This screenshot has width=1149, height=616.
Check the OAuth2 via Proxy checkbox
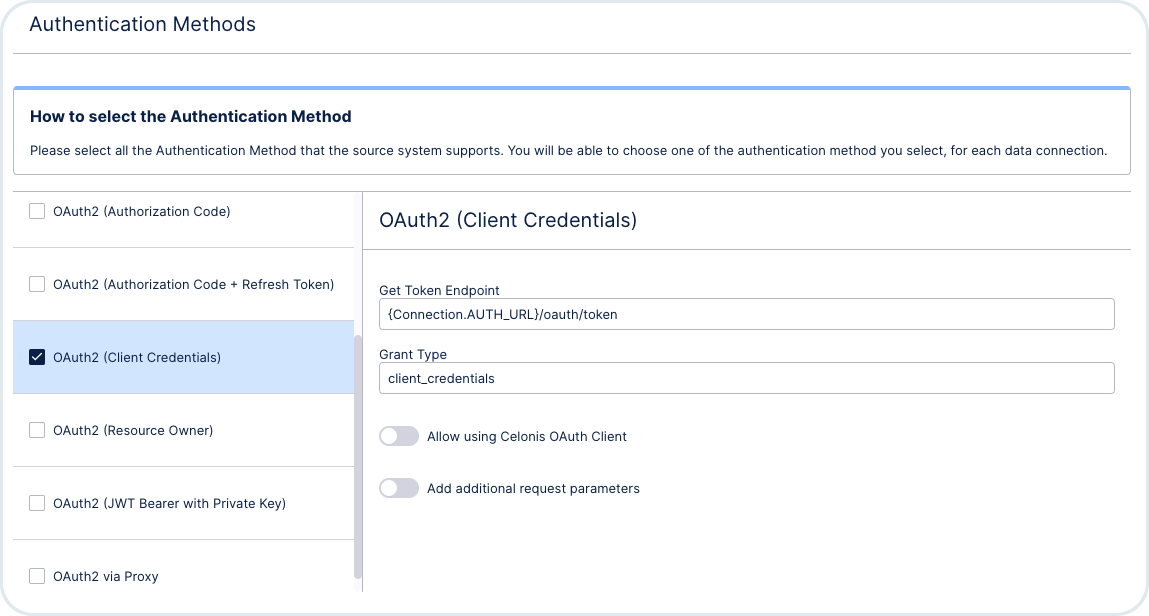pos(37,576)
